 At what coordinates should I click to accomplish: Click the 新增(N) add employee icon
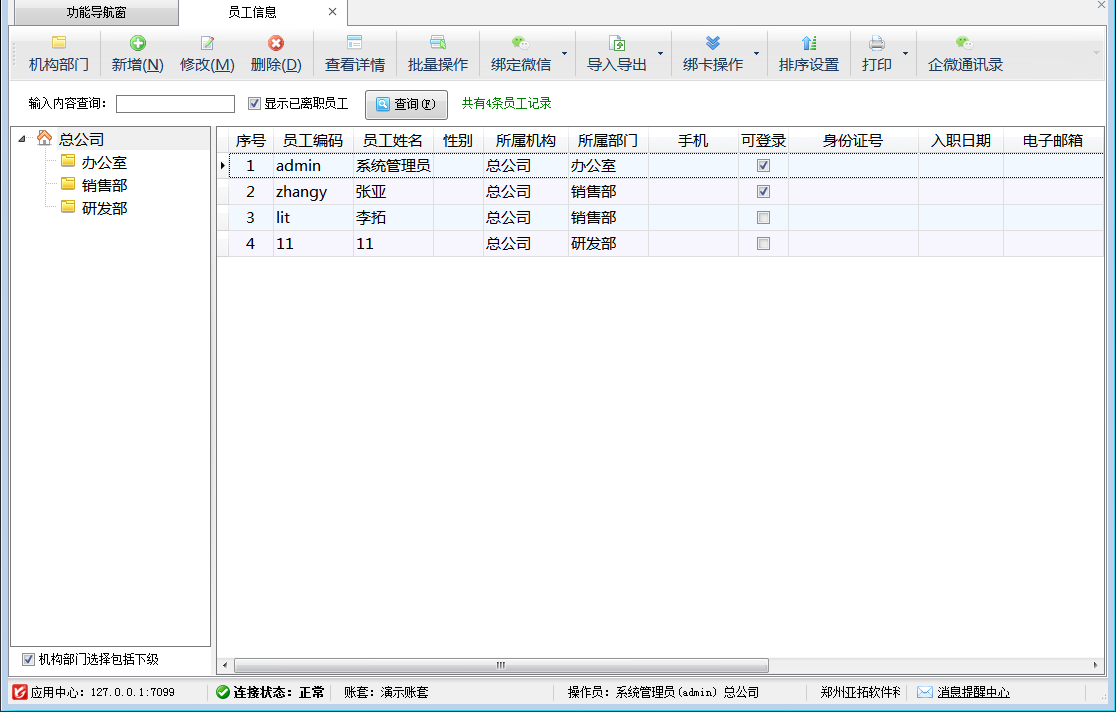point(138,43)
